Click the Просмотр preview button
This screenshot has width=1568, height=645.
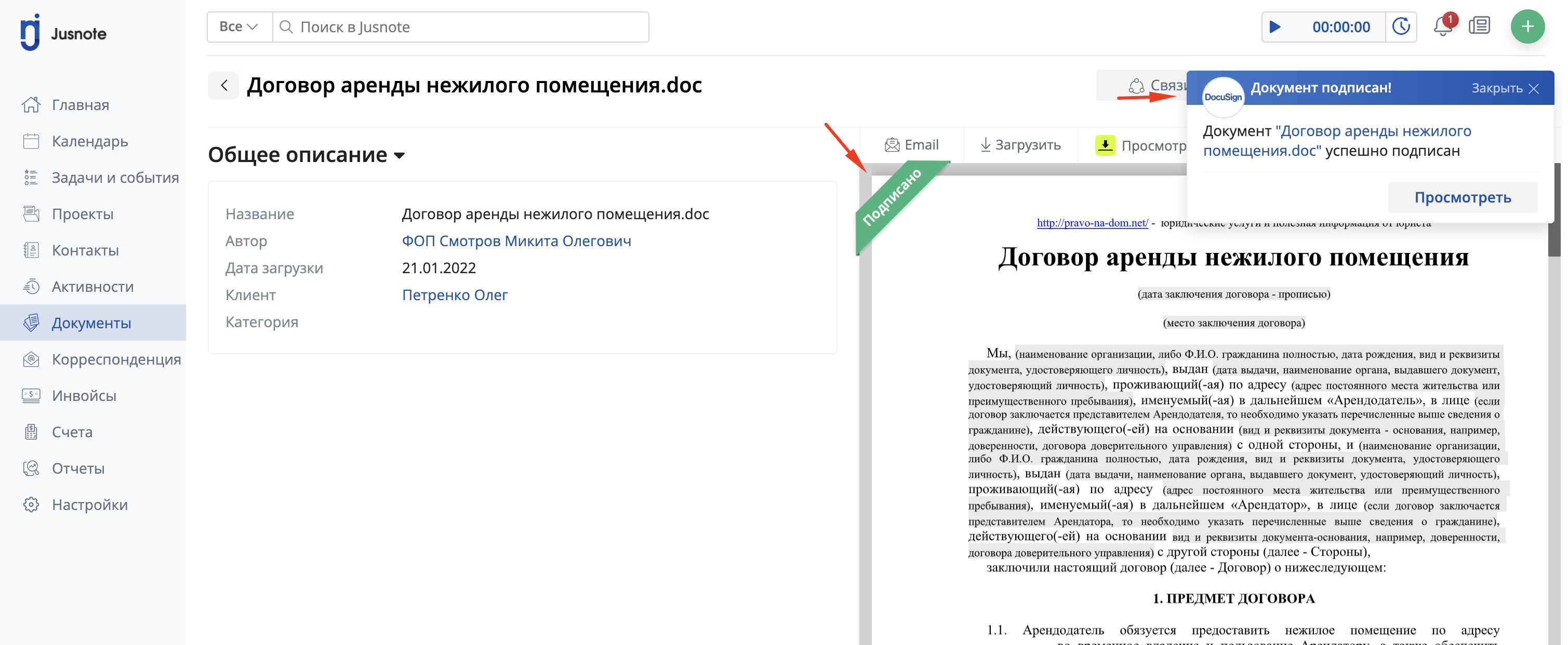1141,145
